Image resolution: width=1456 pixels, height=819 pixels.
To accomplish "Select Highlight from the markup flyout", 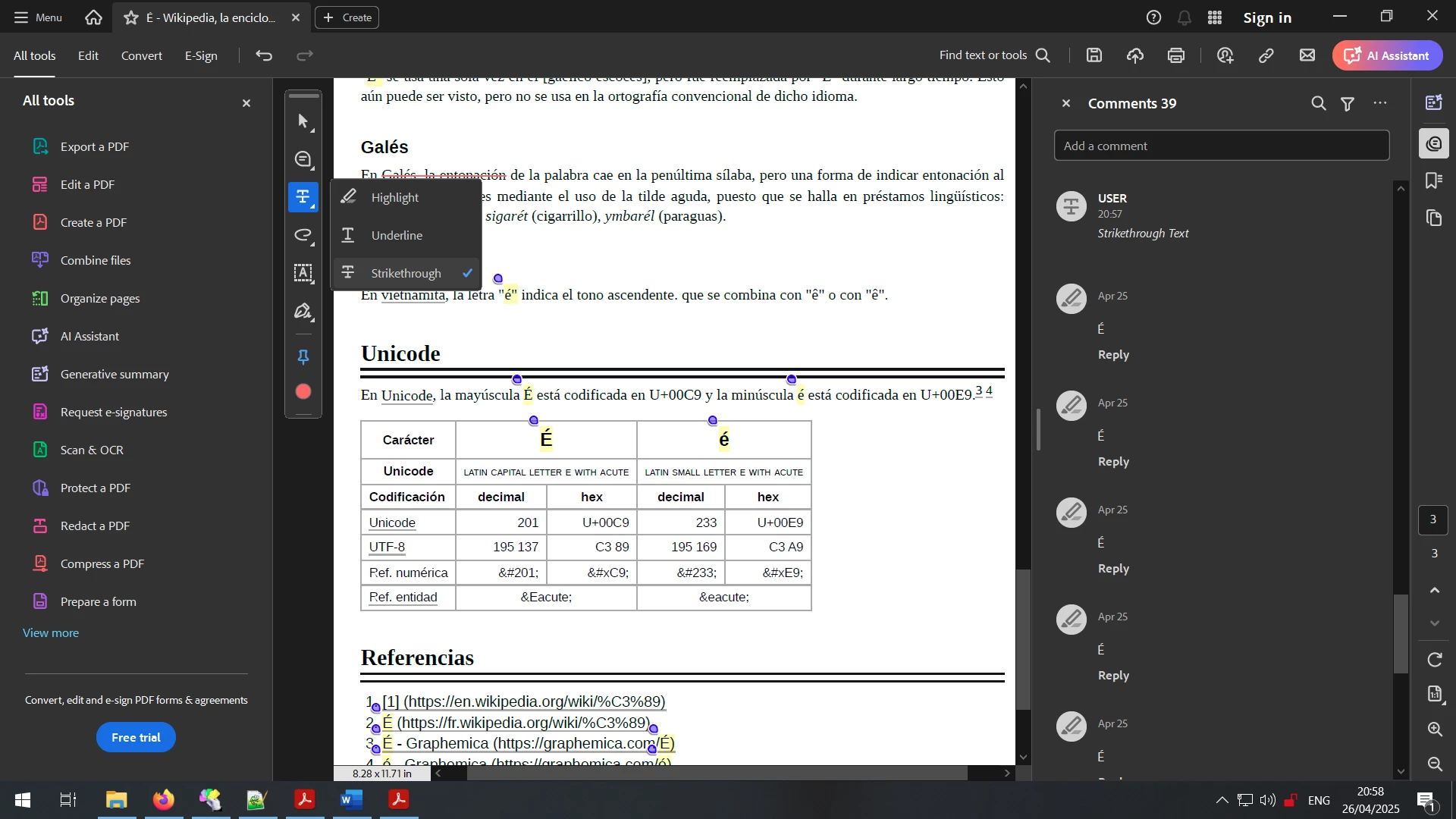I will (x=394, y=197).
